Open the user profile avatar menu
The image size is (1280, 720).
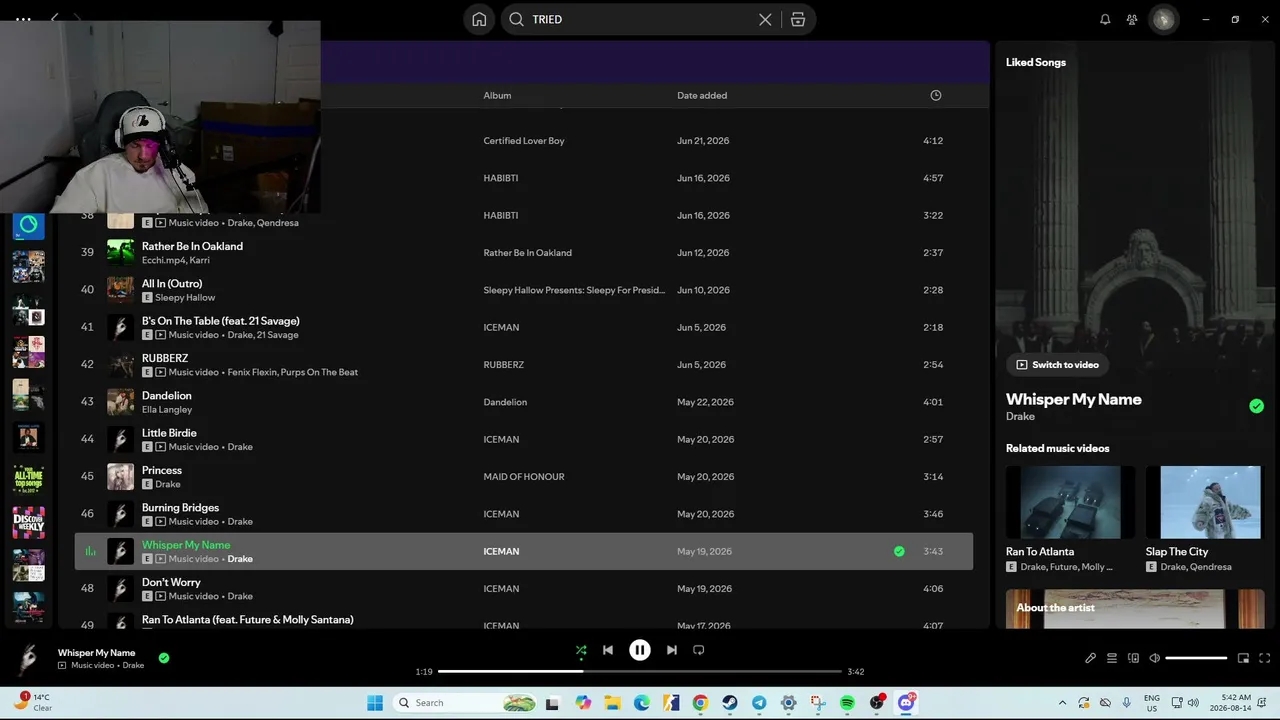(x=1163, y=19)
